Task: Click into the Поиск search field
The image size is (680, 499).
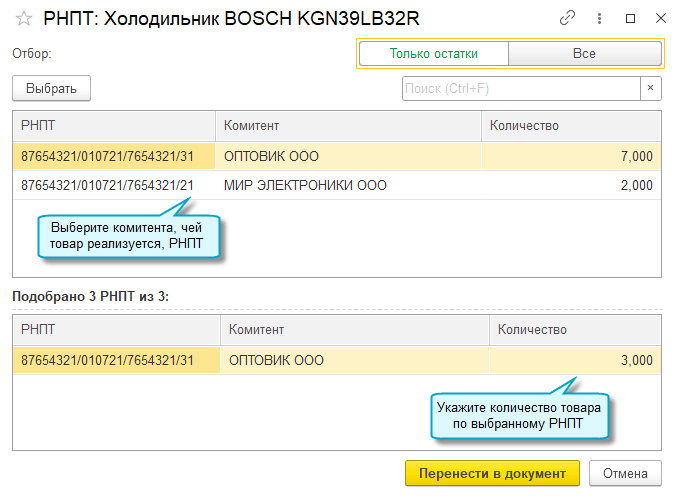Action: [520, 89]
